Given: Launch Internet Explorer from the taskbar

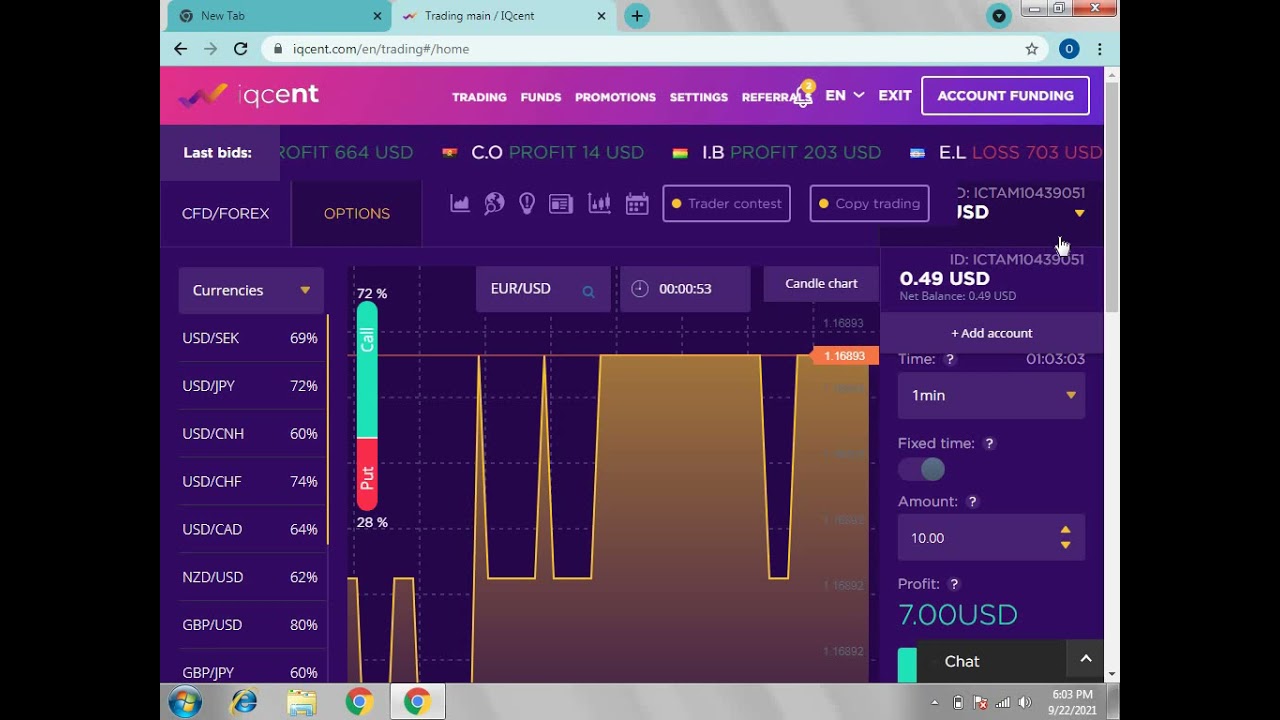Looking at the screenshot, I should (243, 702).
